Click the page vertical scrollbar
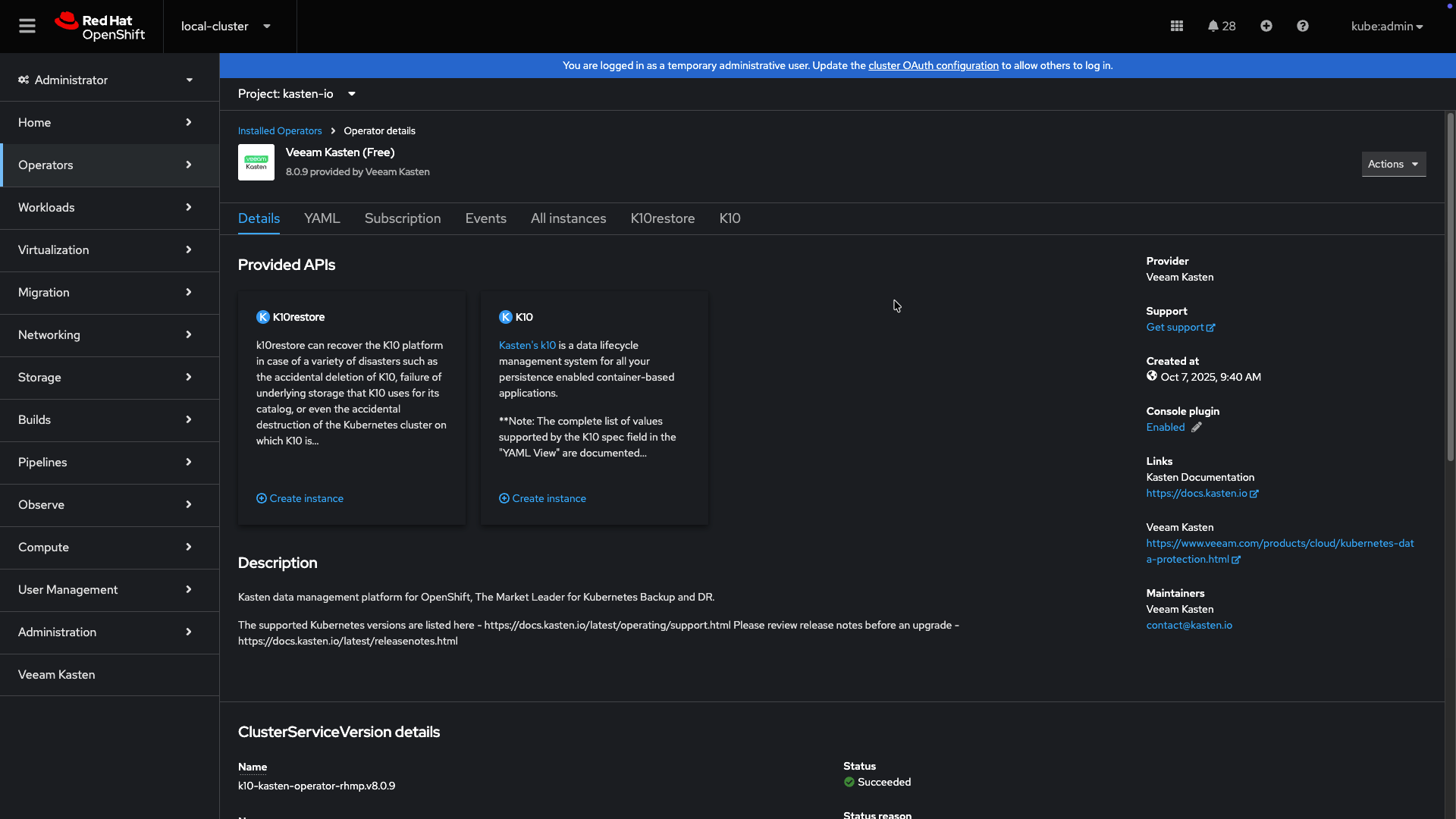 point(1450,288)
